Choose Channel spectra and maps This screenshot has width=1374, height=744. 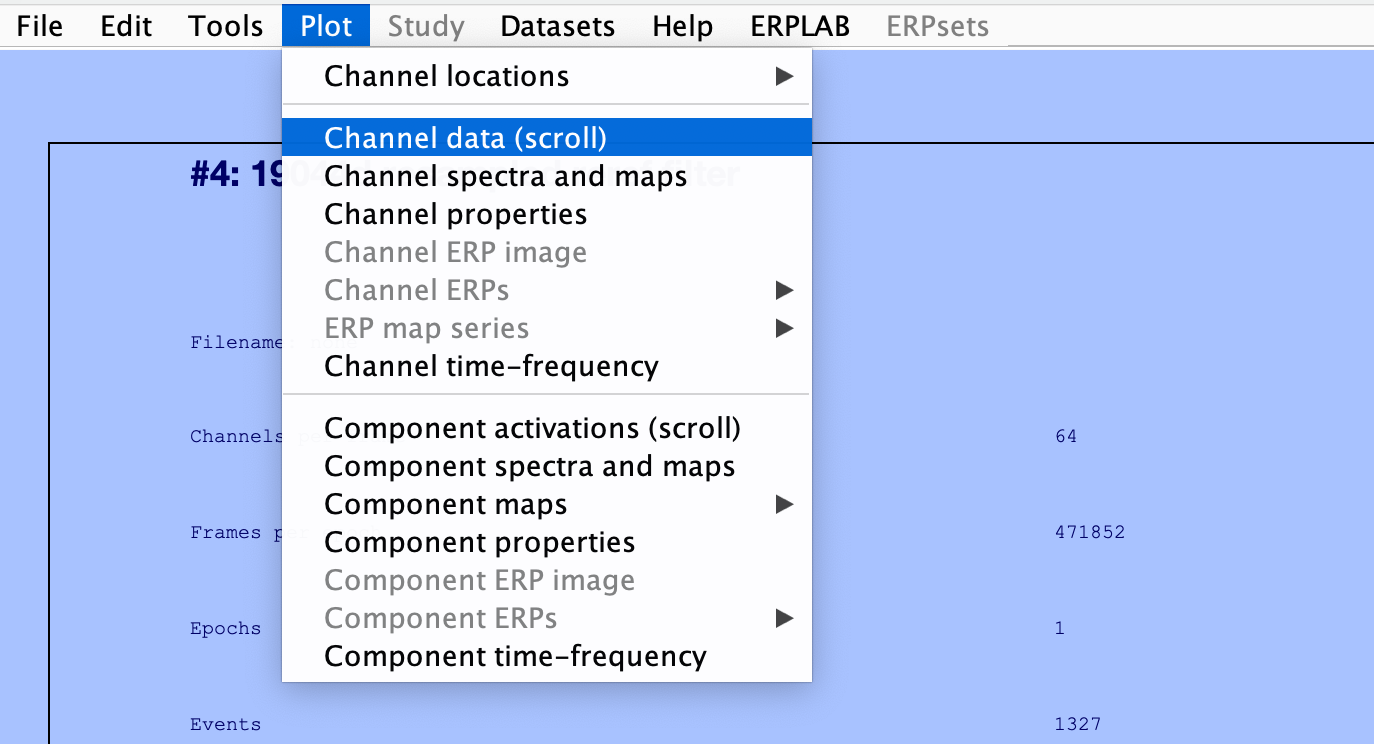click(506, 176)
